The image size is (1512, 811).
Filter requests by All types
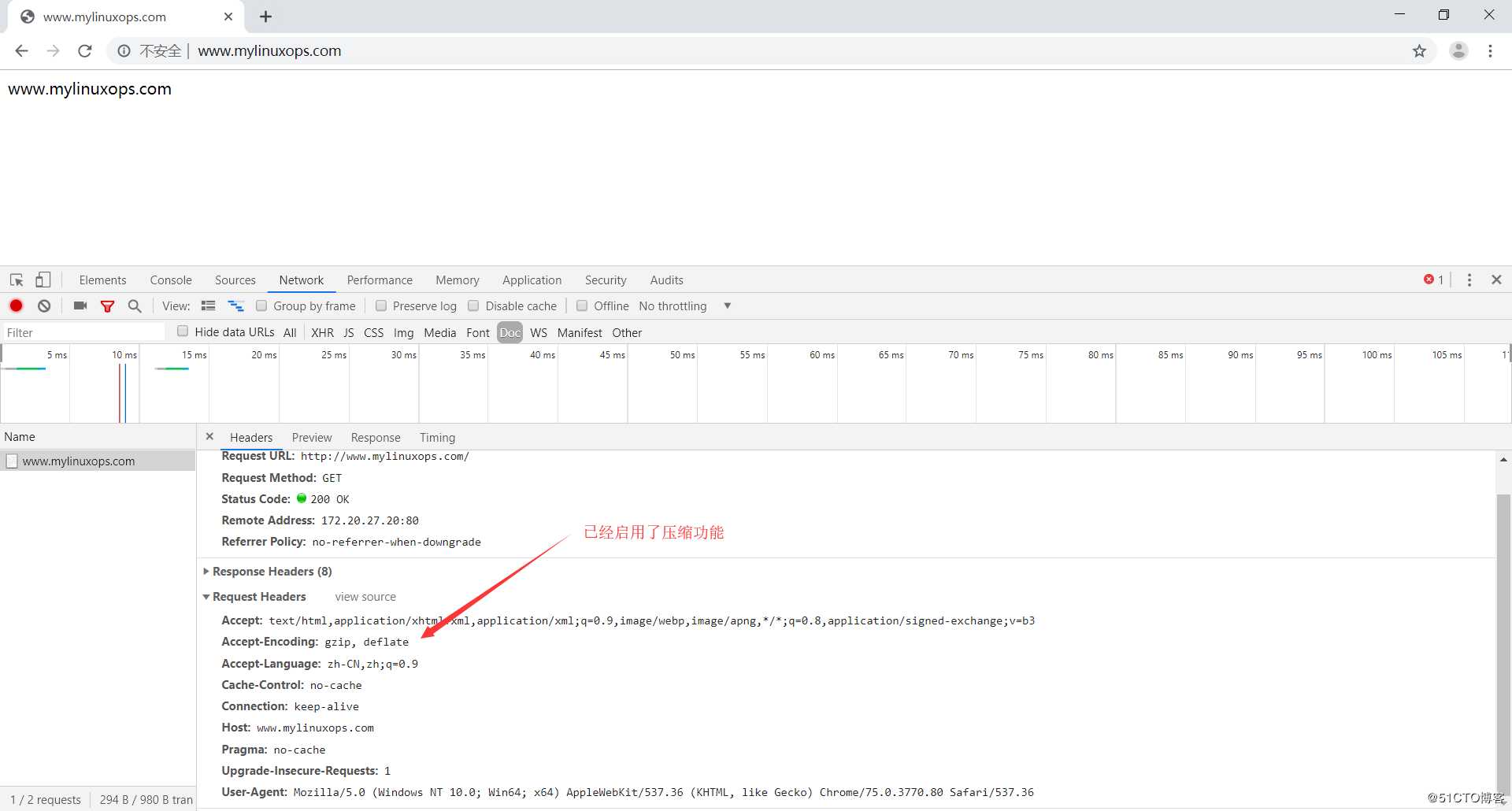click(290, 333)
